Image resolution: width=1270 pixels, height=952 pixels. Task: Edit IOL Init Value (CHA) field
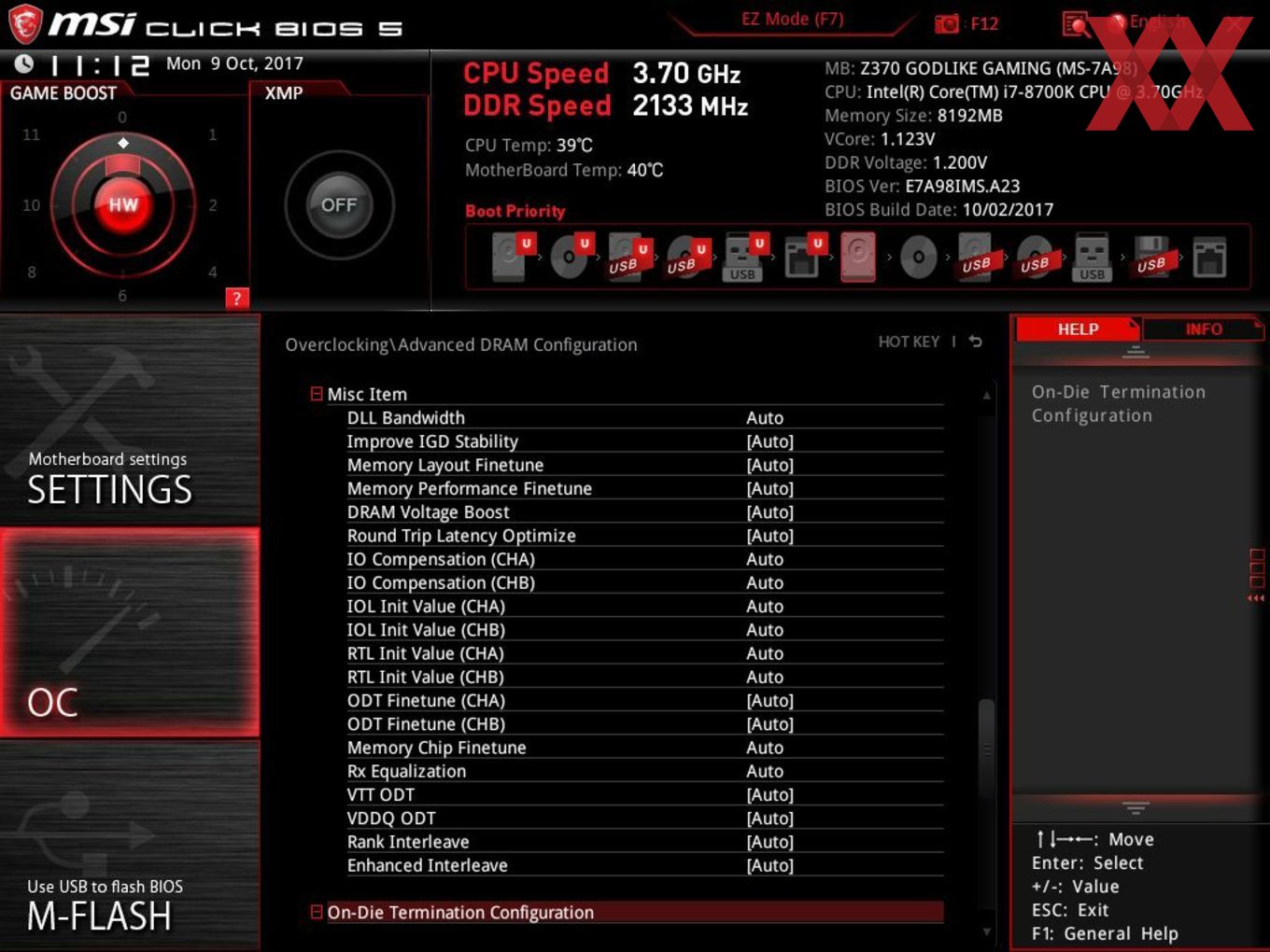(x=765, y=606)
